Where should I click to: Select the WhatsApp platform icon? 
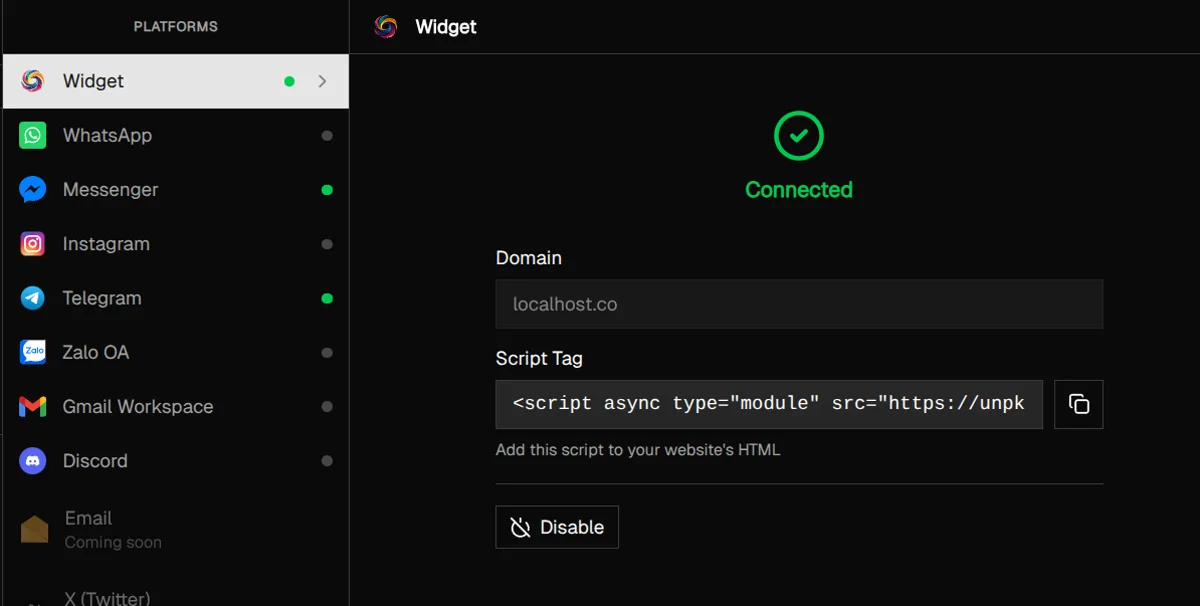(32, 135)
